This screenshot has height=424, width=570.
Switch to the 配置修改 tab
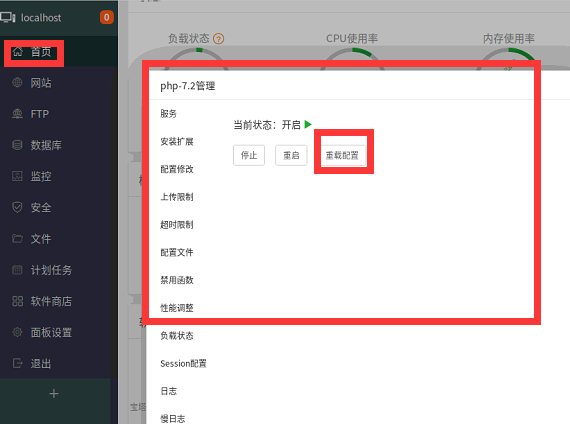[x=177, y=169]
